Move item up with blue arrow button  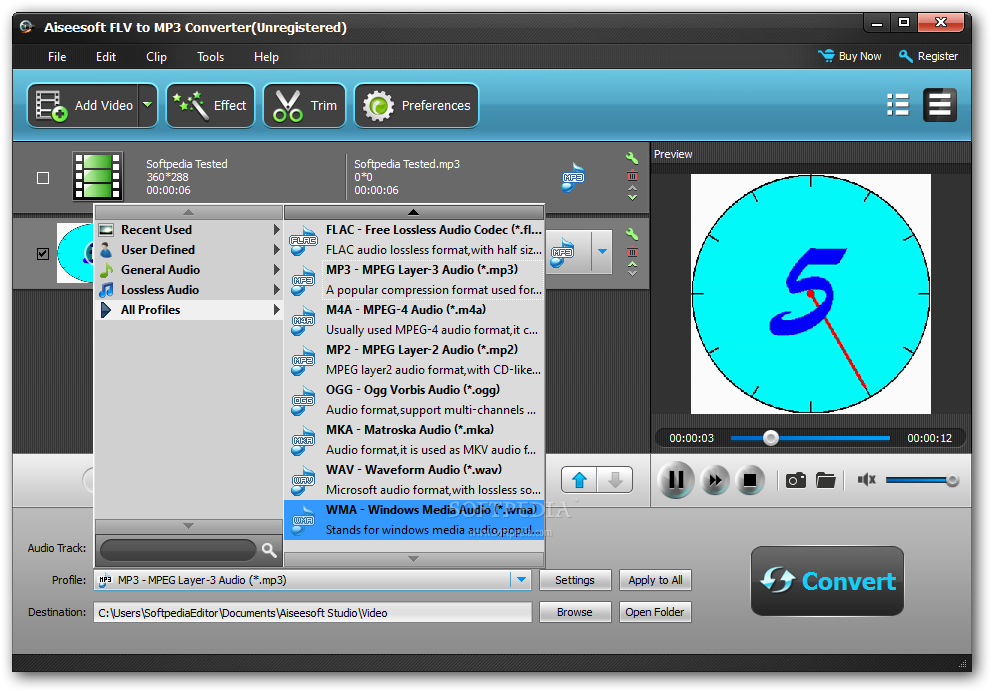click(580, 481)
